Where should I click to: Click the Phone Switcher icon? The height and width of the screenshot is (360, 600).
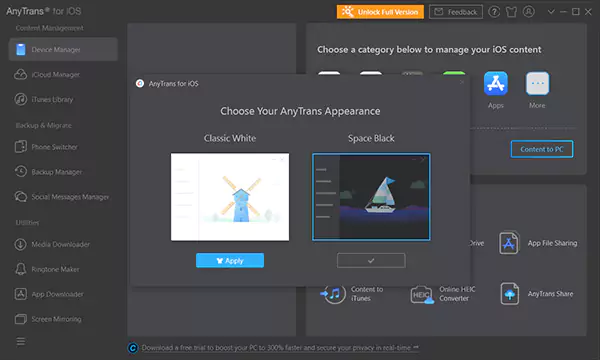(20, 147)
